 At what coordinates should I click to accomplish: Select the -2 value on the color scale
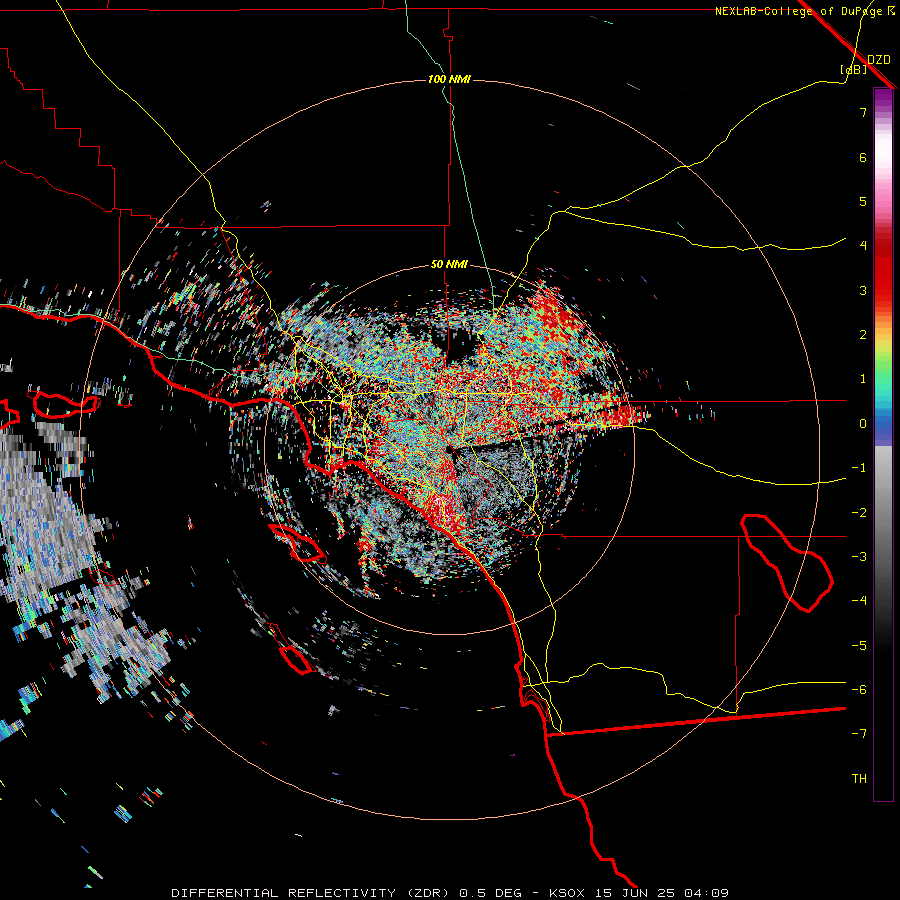pos(859,513)
